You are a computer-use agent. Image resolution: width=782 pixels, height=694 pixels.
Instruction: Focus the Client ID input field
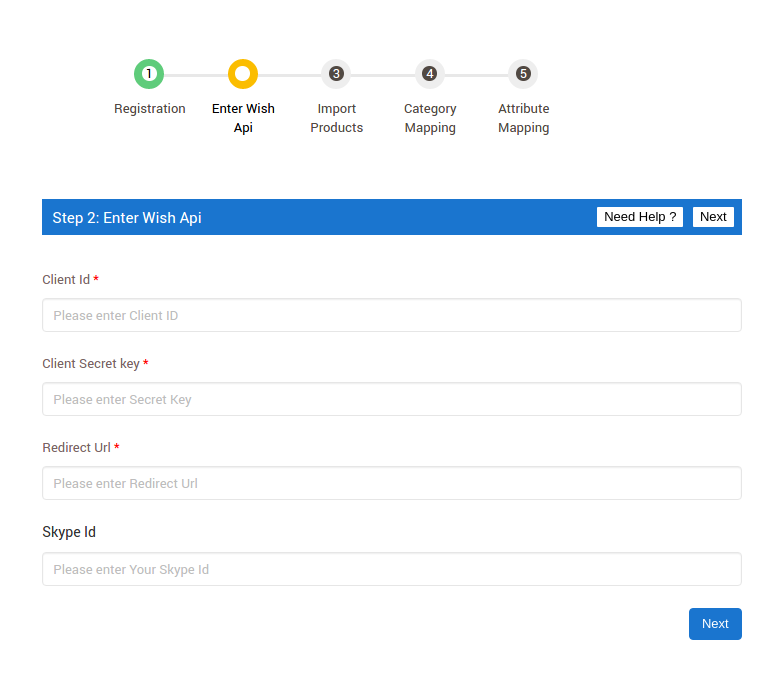tap(392, 315)
